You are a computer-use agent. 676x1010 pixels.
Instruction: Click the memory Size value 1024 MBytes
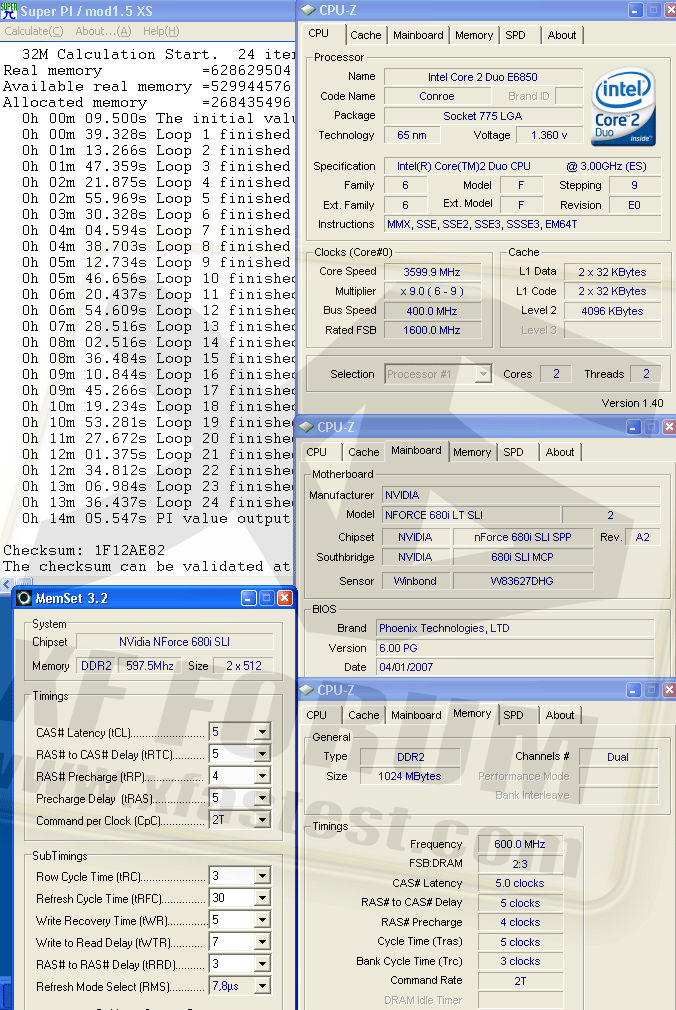(410, 776)
